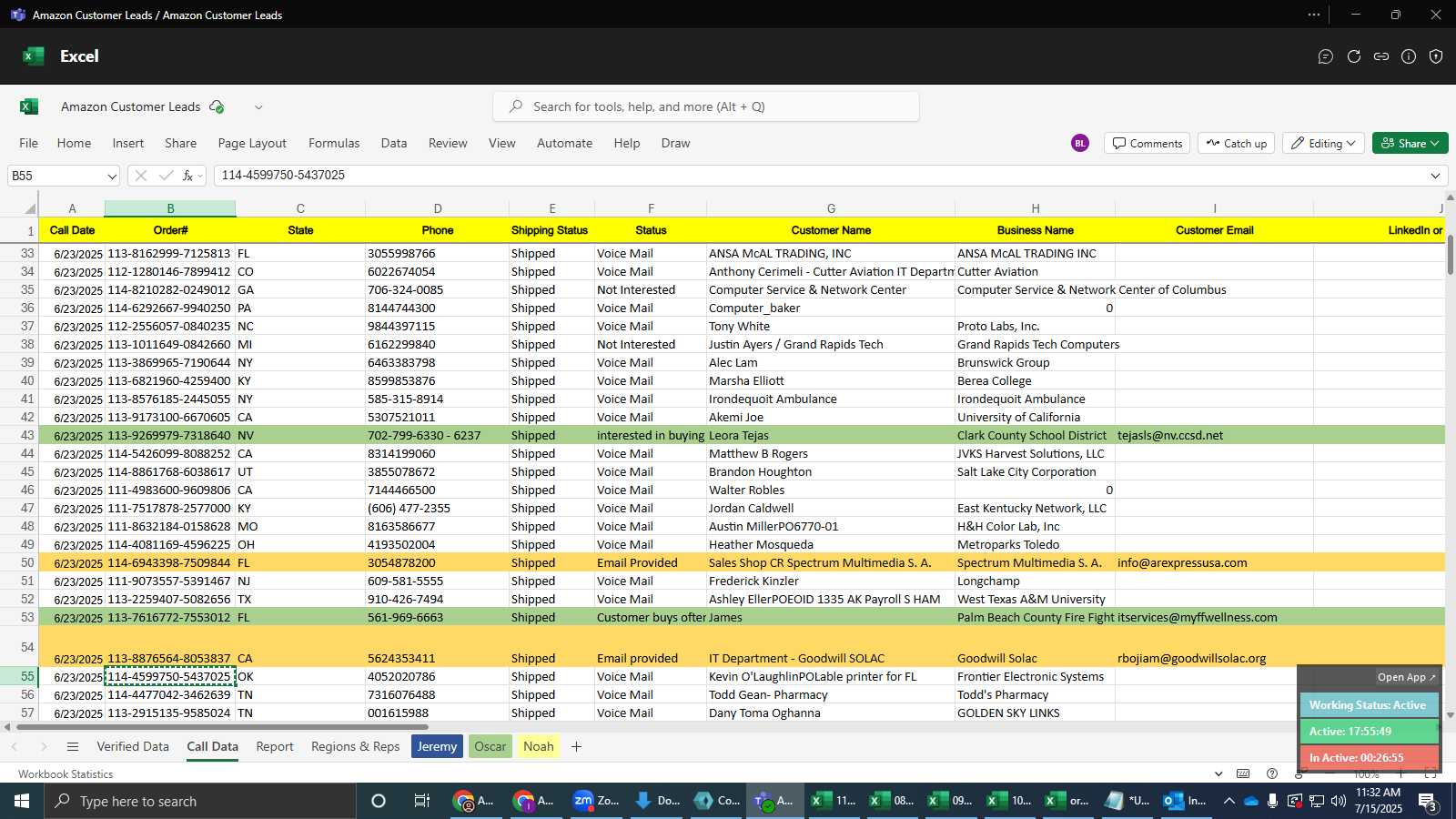This screenshot has height=819, width=1456.
Task: Click the Active timer bar
Action: pyautogui.click(x=1368, y=731)
